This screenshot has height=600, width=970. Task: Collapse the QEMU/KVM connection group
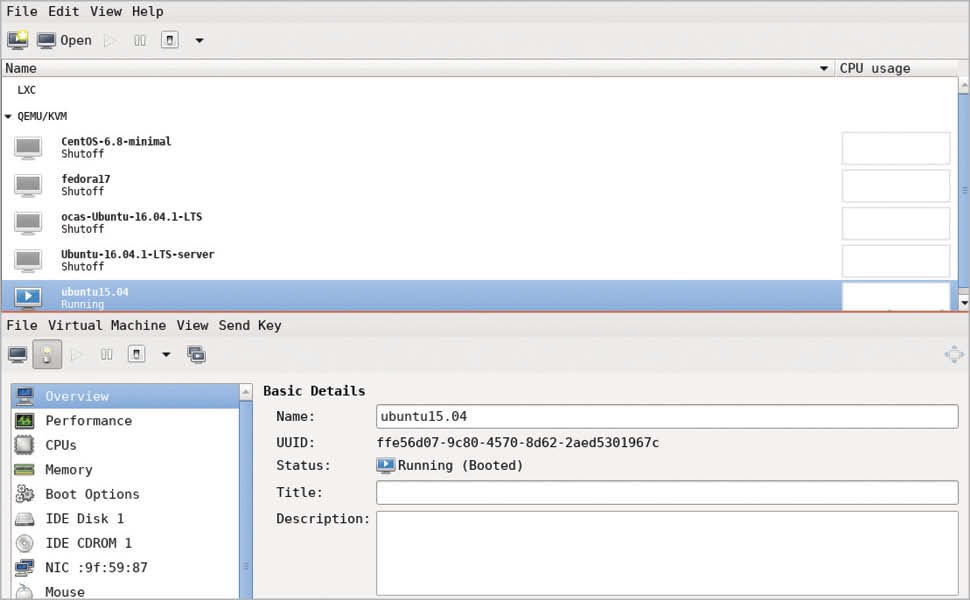9,116
